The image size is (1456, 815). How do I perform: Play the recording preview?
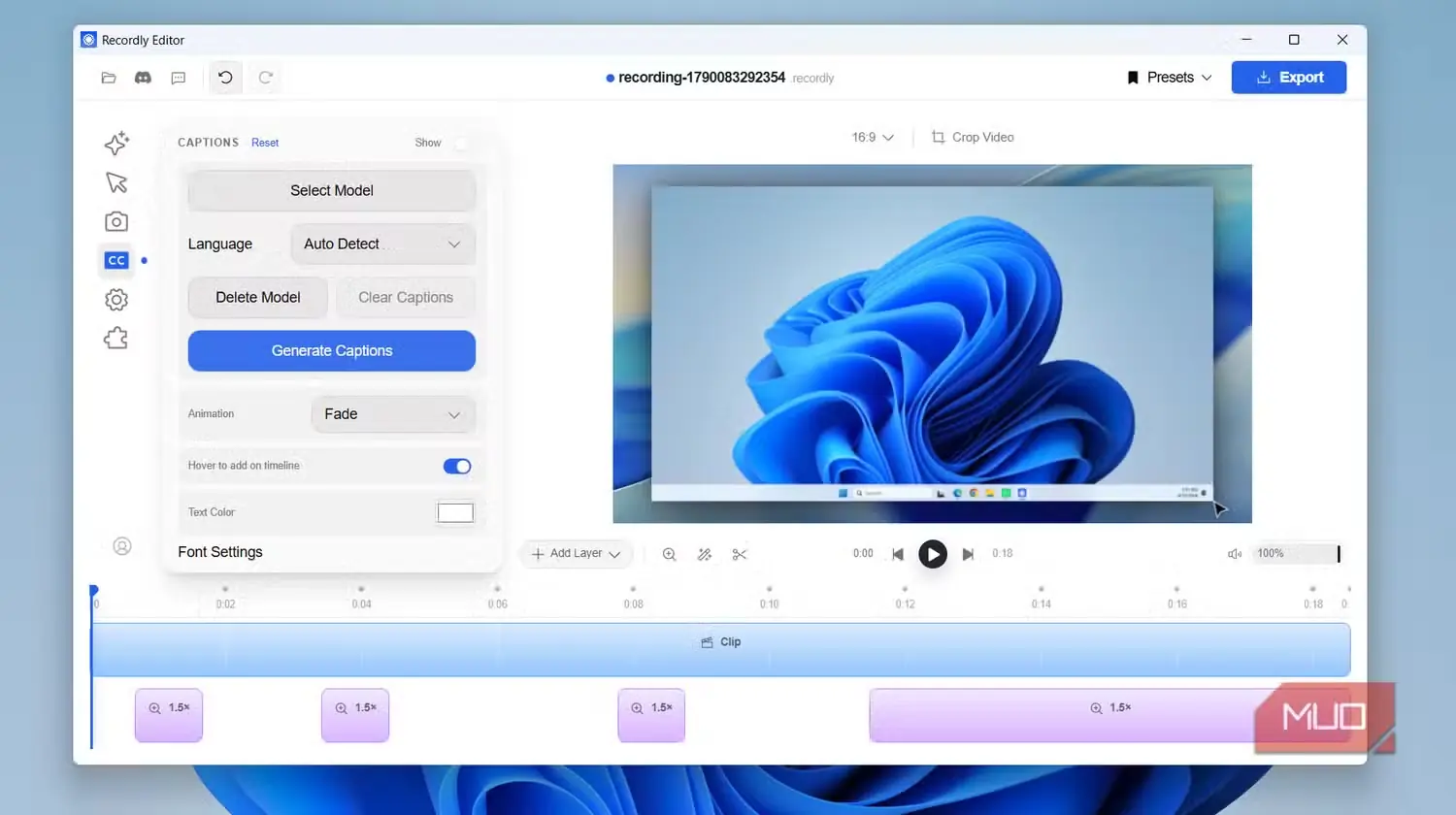tap(933, 554)
